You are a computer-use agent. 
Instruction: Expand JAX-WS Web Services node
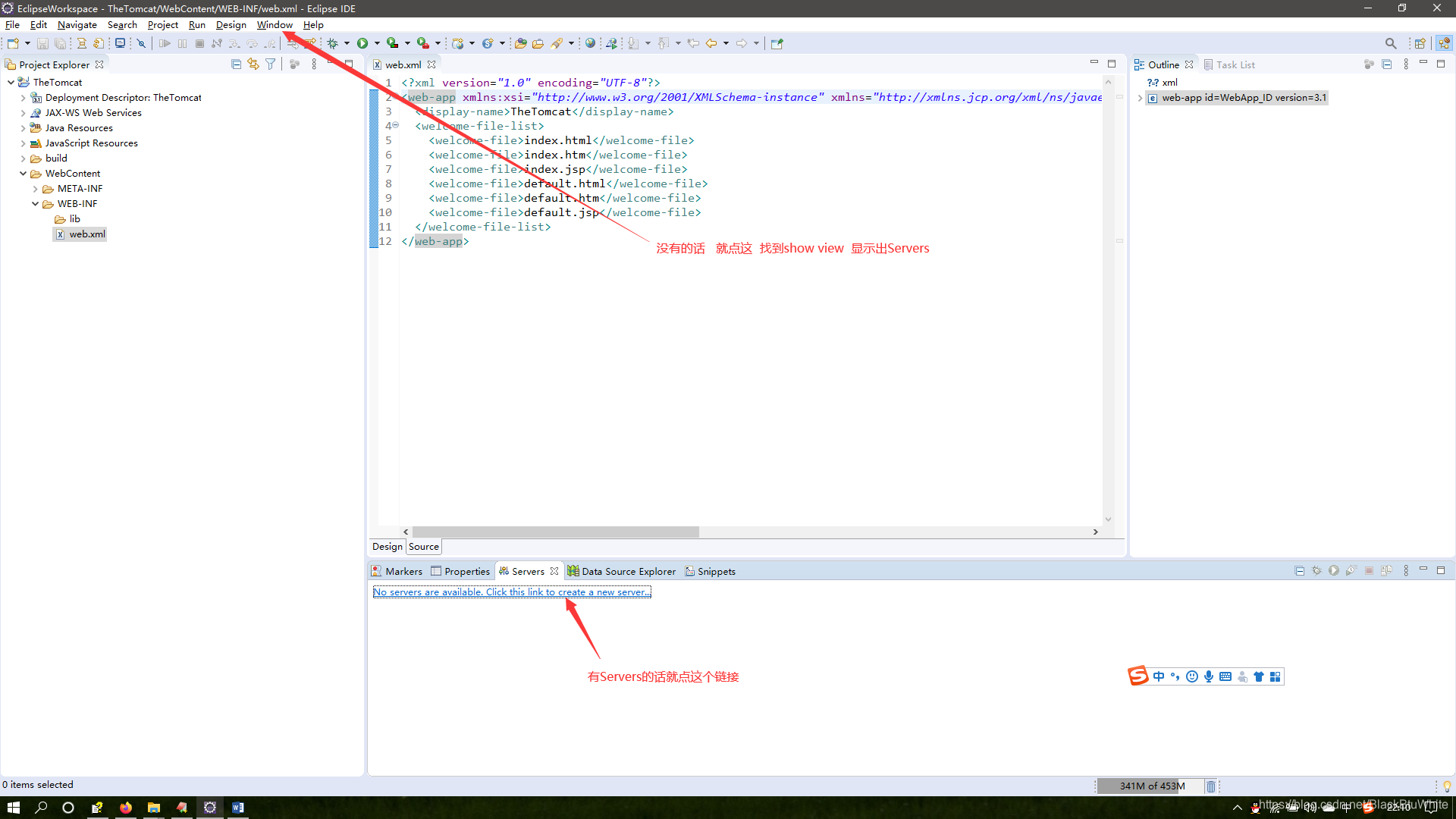click(x=23, y=113)
